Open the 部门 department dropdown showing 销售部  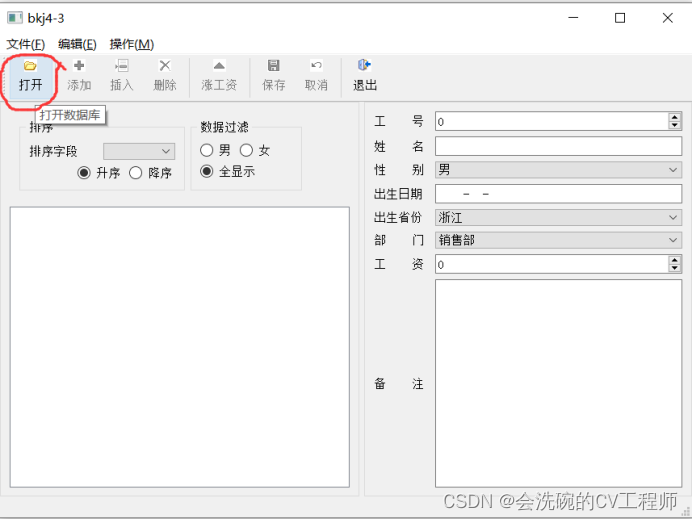coord(559,240)
